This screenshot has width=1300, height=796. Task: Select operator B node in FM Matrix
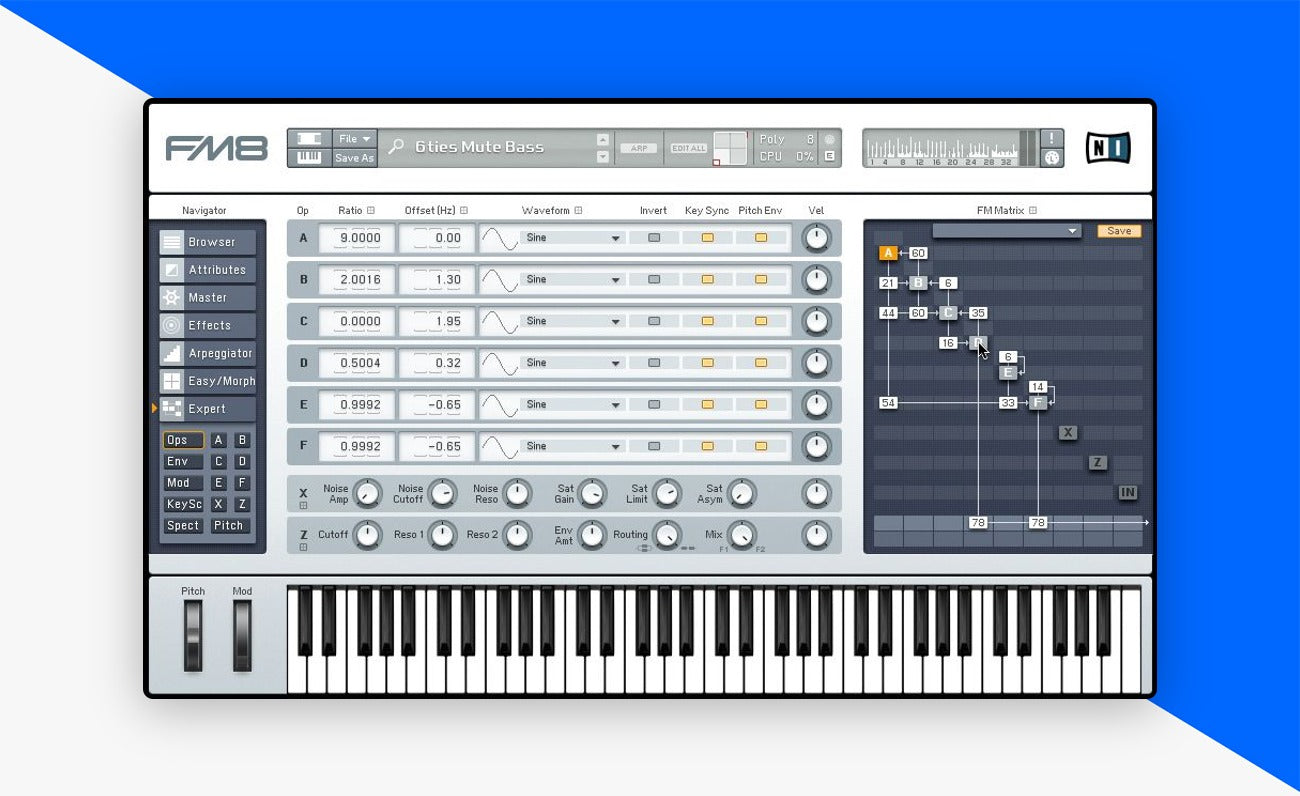[918, 283]
